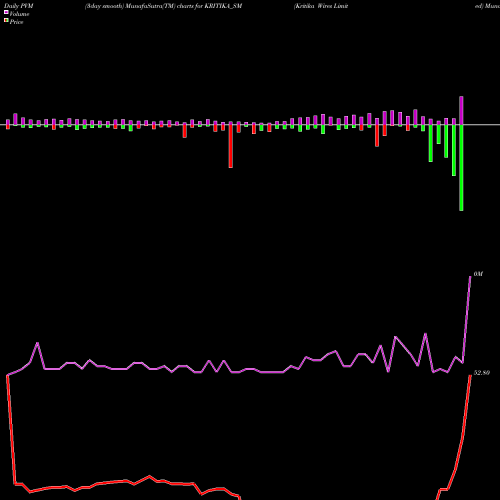500x500 pixels.
Task: Click the magenta volume line's final peak
Action: click(x=470, y=276)
